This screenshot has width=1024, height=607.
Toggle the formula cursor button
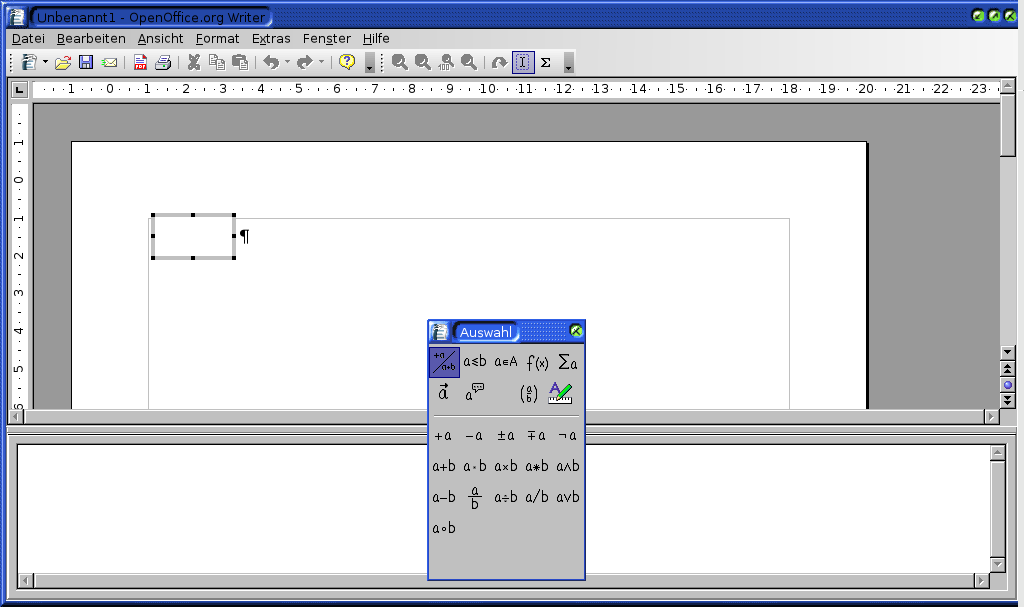point(523,63)
